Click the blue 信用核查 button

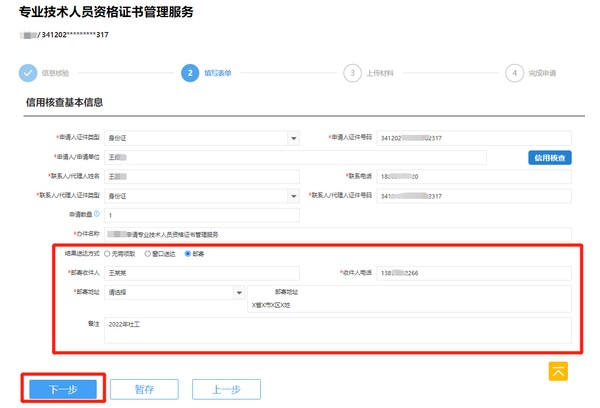pos(549,158)
